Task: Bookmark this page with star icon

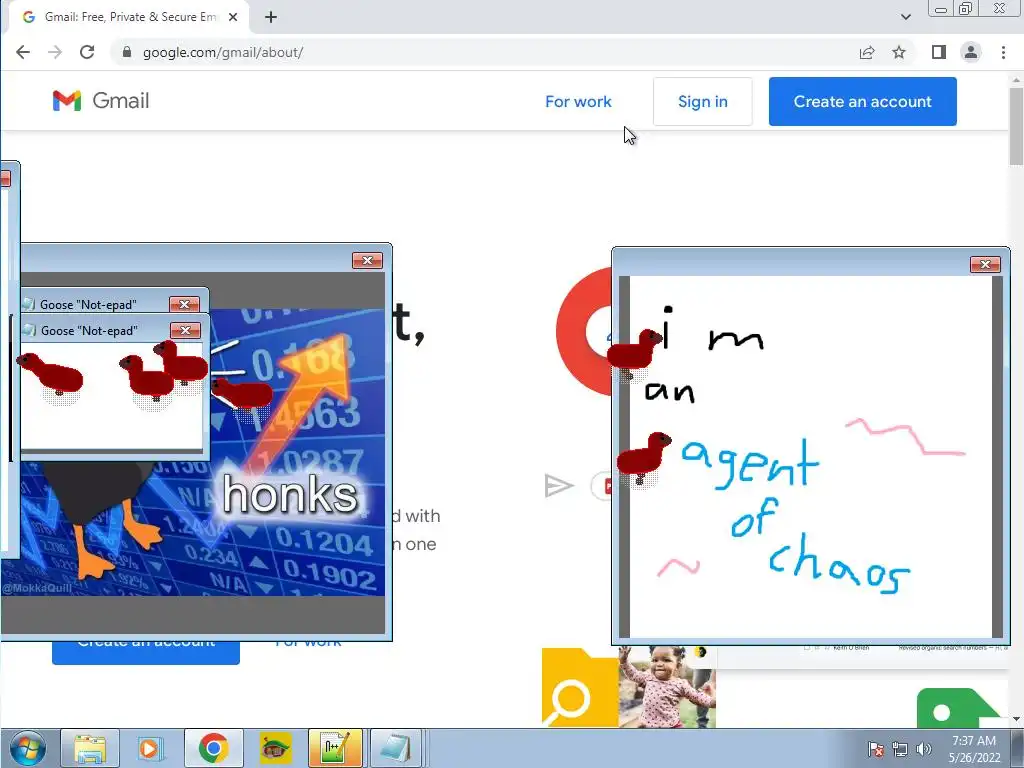Action: [x=899, y=52]
